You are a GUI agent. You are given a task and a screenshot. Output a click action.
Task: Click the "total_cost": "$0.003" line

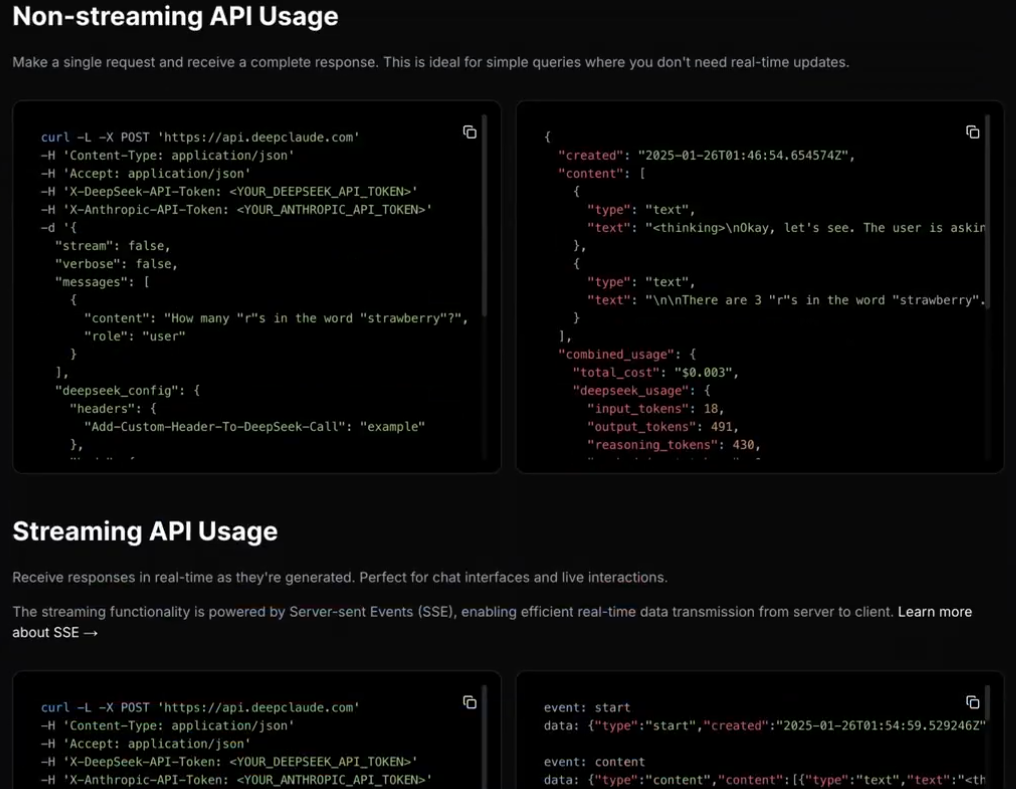656,372
